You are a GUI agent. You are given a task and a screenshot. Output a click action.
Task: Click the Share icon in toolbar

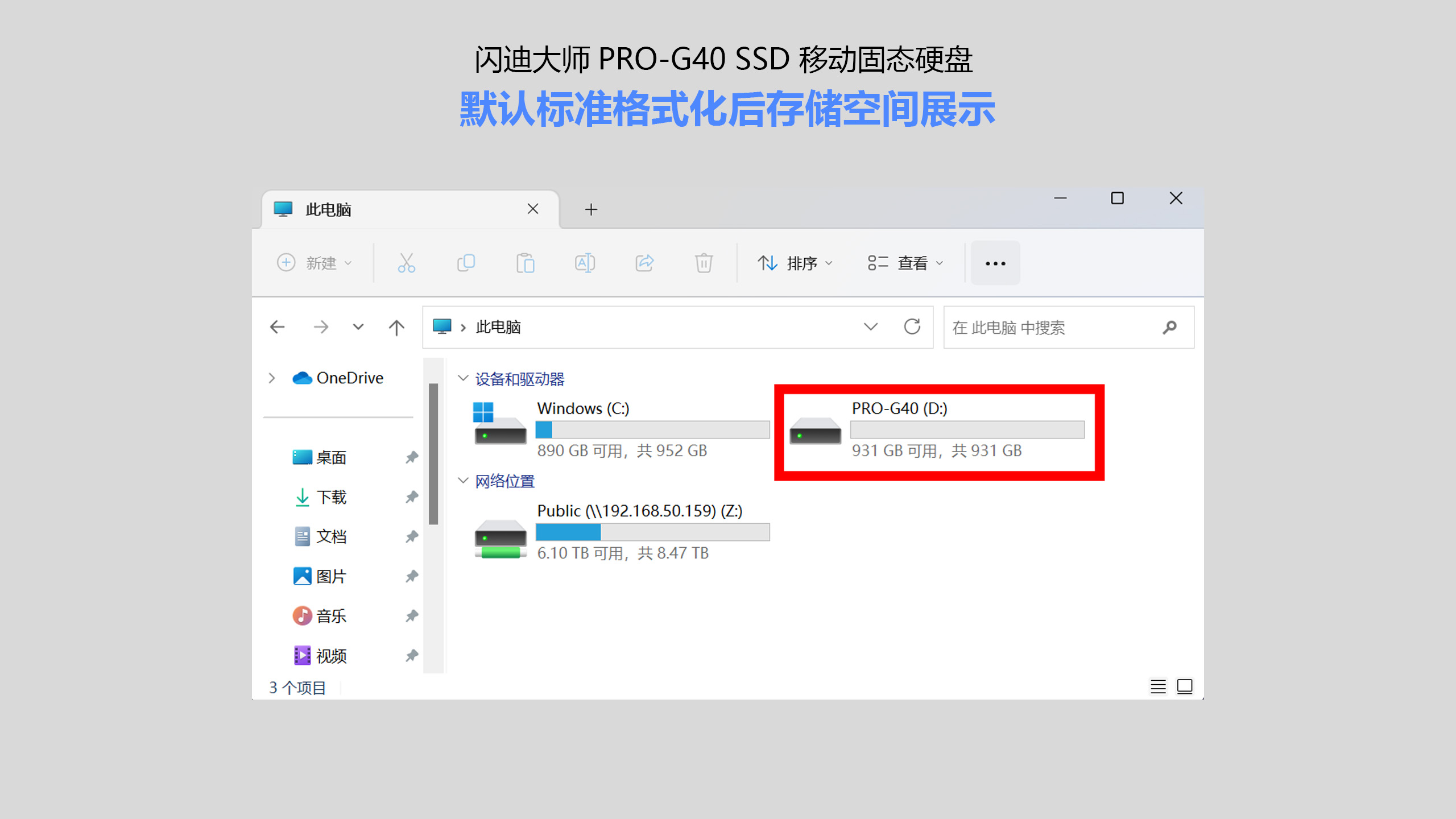644,263
